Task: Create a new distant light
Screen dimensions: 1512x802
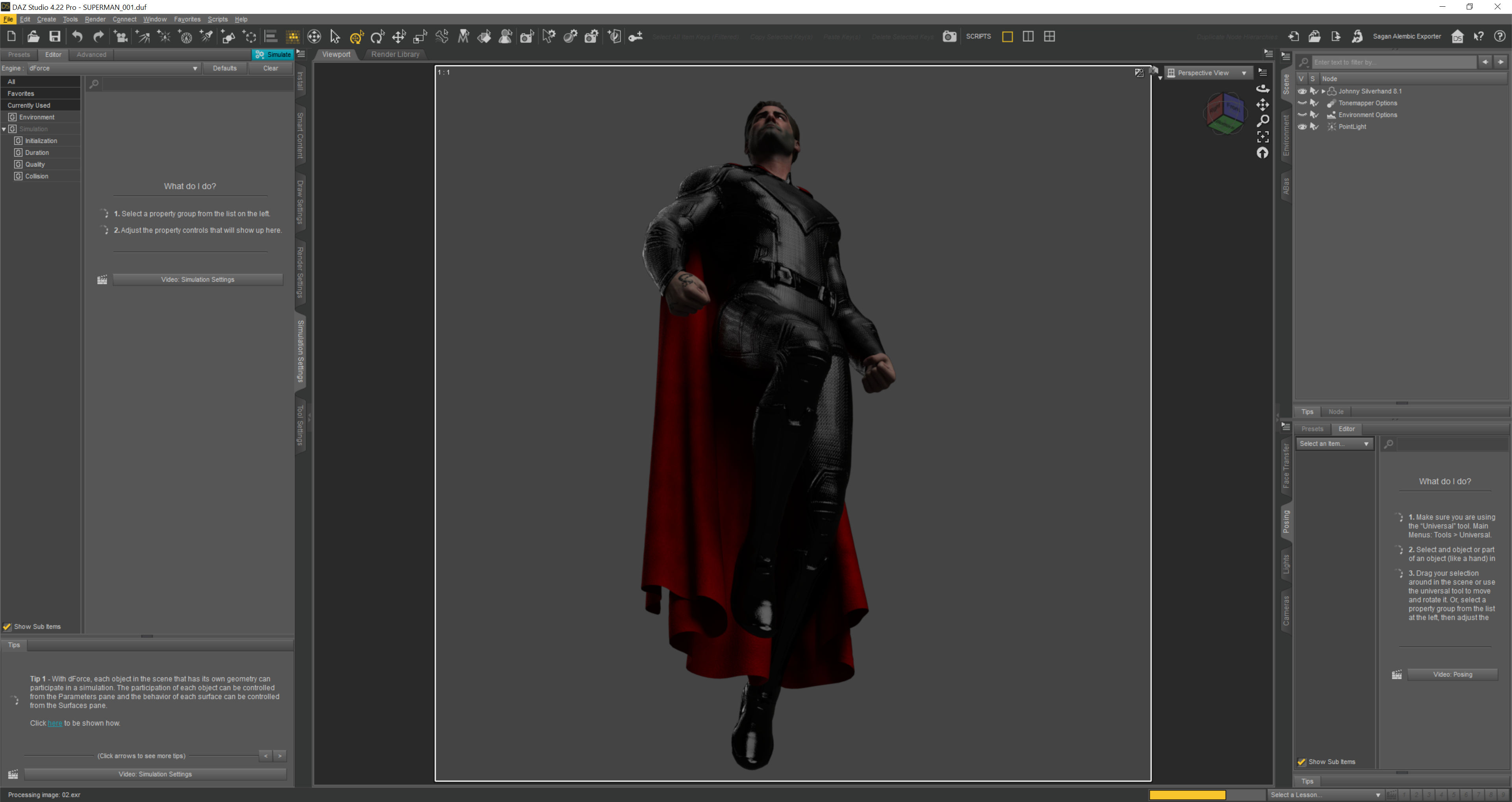Action: click(143, 36)
